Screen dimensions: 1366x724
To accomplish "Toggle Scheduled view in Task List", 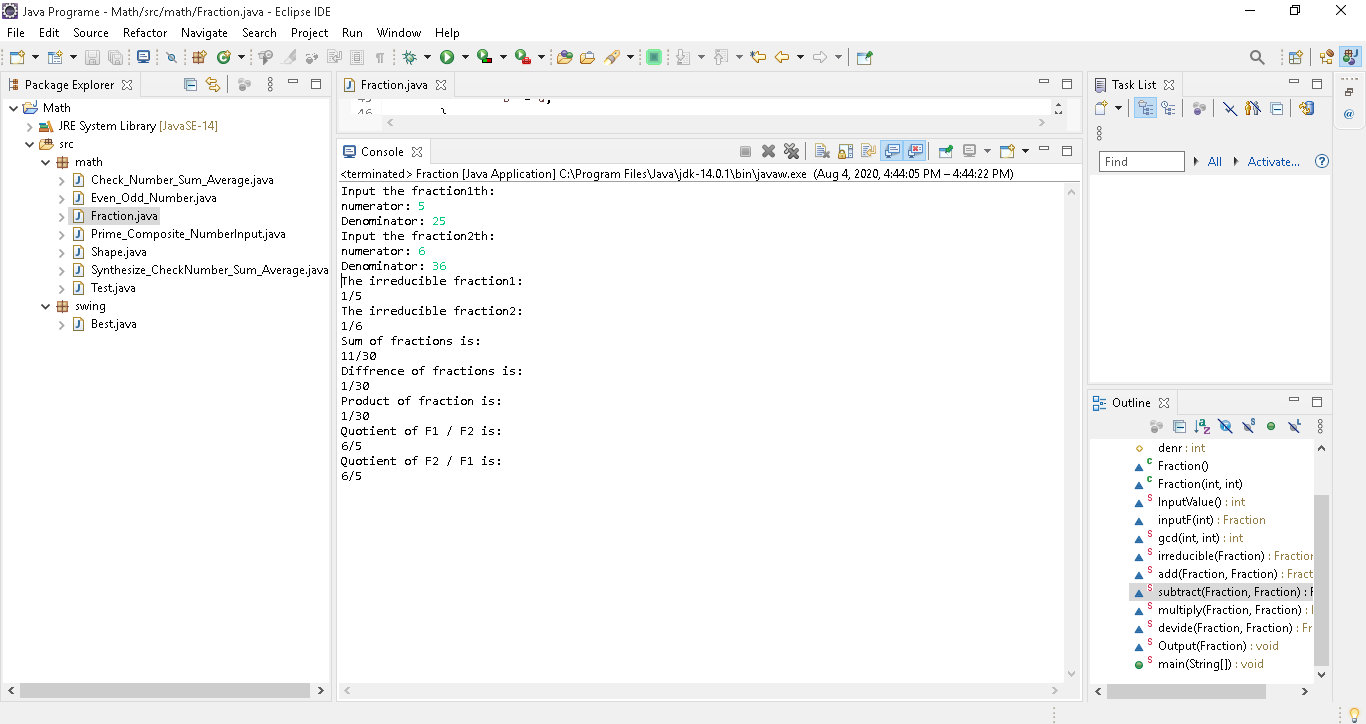I will coord(1168,108).
